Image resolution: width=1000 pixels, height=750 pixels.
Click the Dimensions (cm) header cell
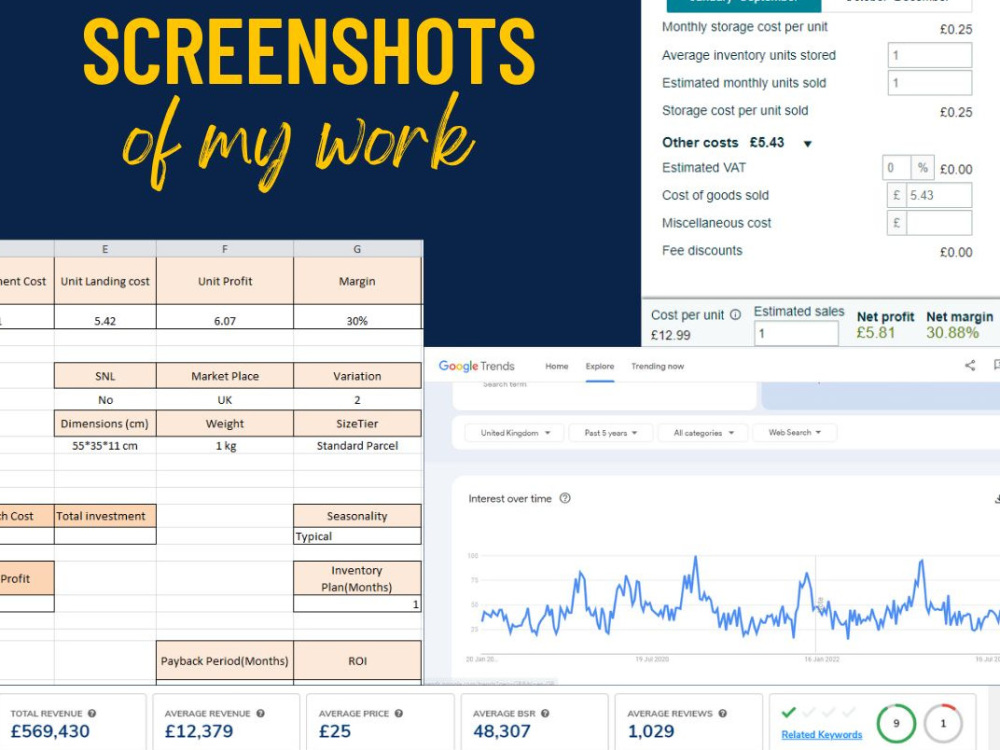[x=105, y=423]
